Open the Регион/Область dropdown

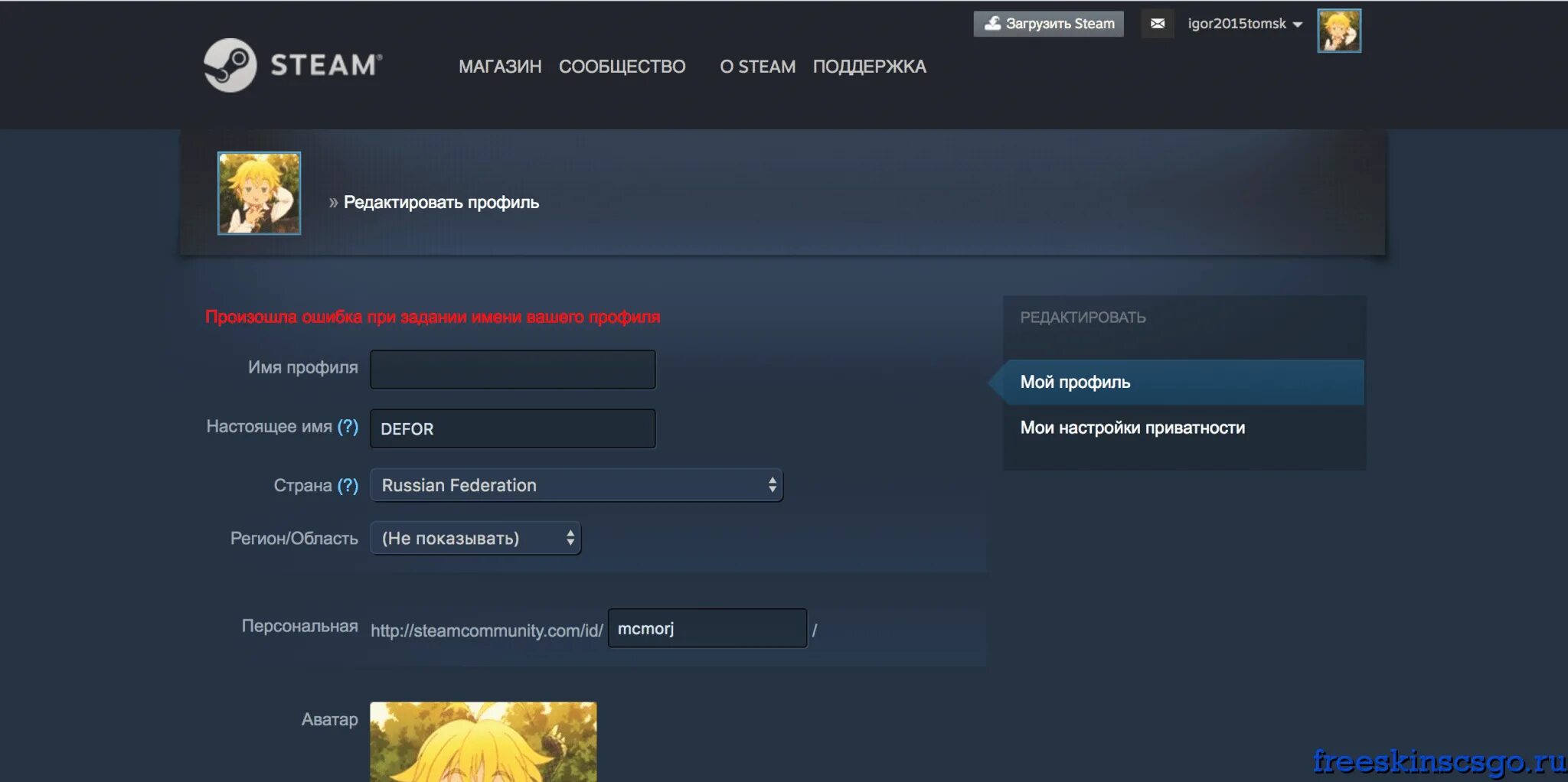(x=475, y=538)
